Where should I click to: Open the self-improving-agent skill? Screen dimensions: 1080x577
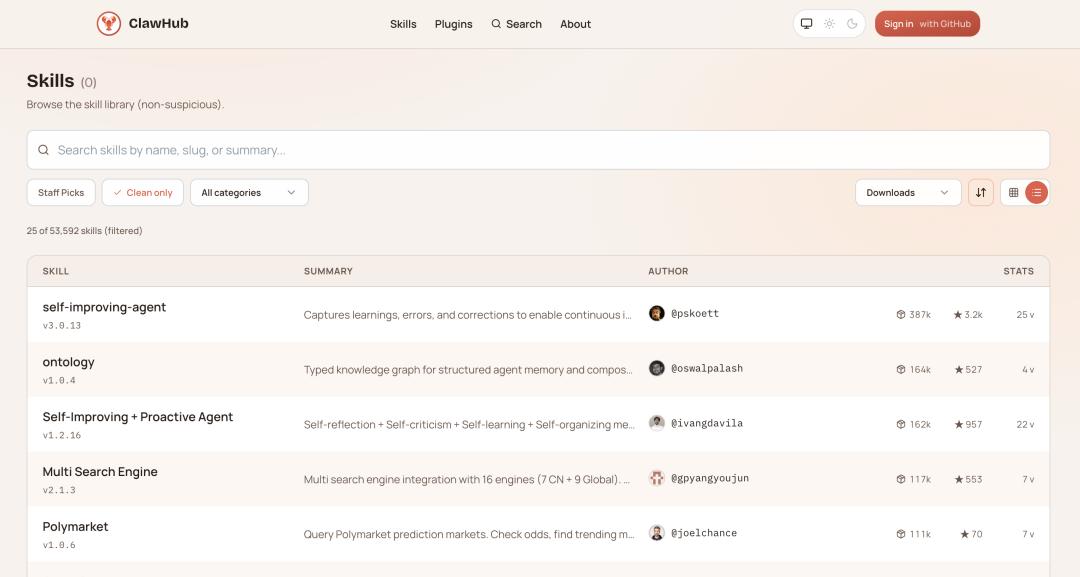click(104, 307)
